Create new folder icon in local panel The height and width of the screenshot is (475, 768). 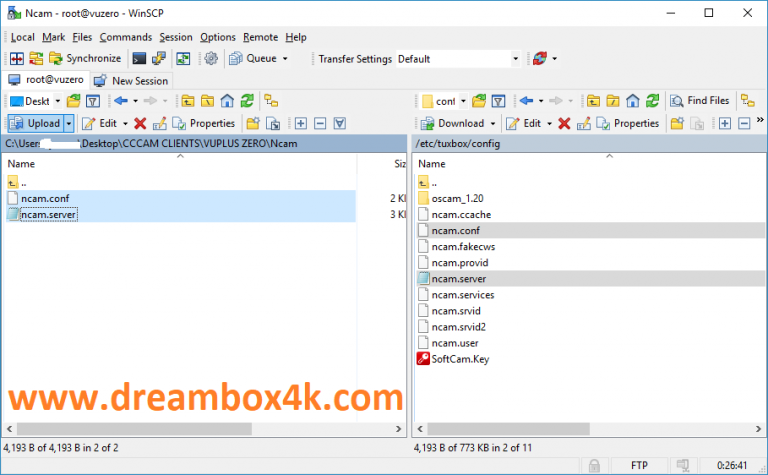click(253, 123)
